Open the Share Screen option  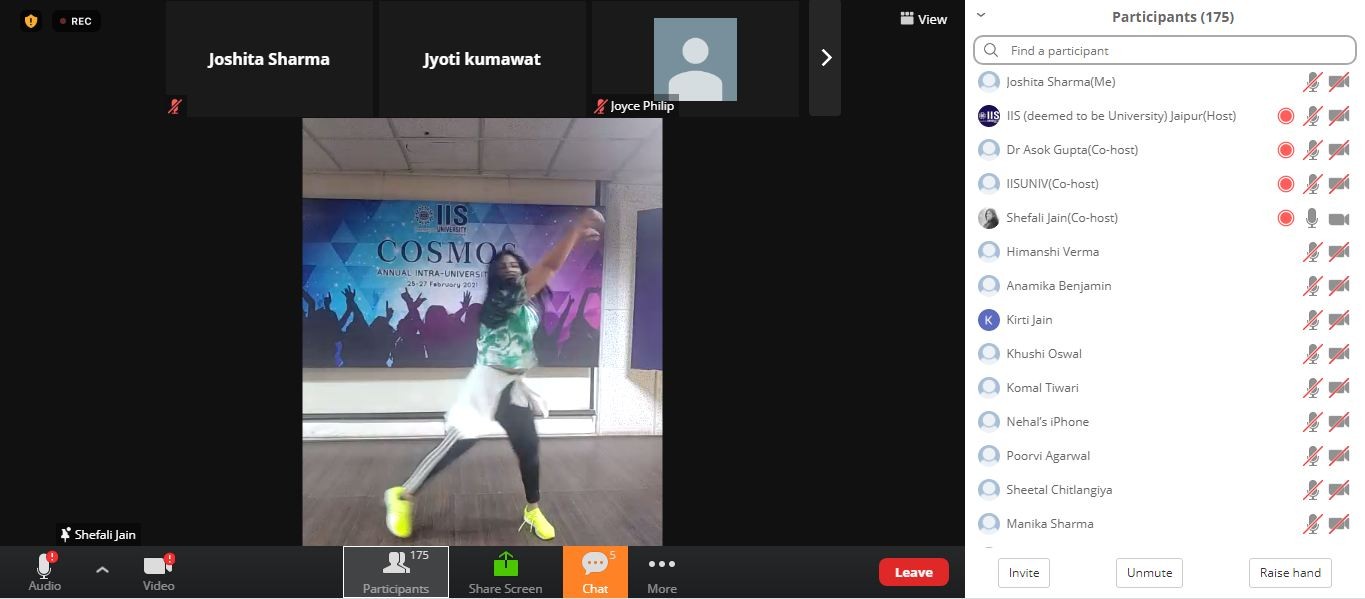click(x=505, y=572)
